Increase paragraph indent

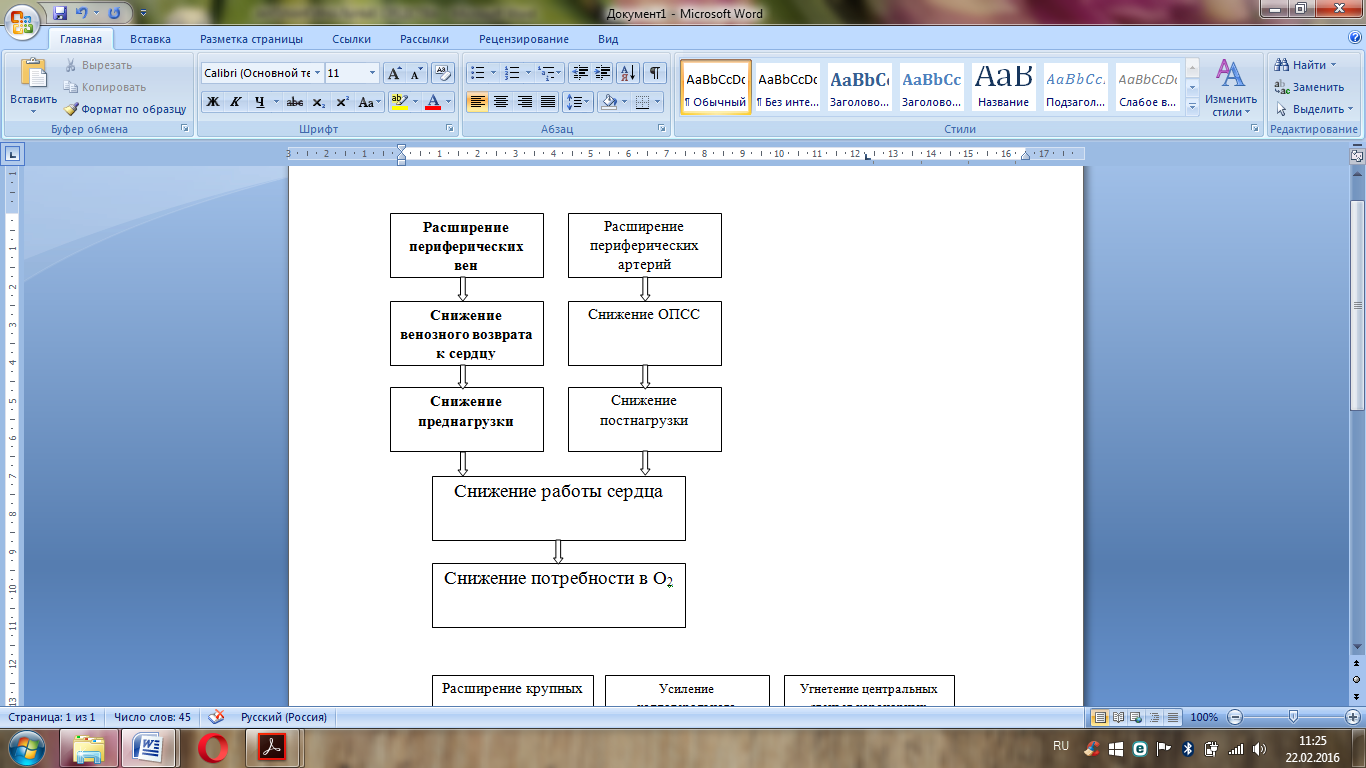pos(603,73)
